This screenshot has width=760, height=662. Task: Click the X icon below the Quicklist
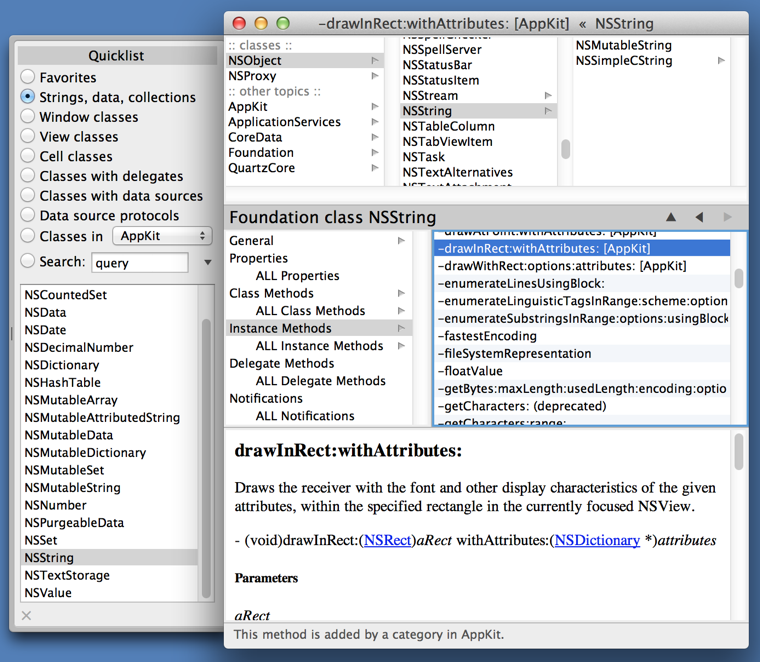click(x=27, y=615)
